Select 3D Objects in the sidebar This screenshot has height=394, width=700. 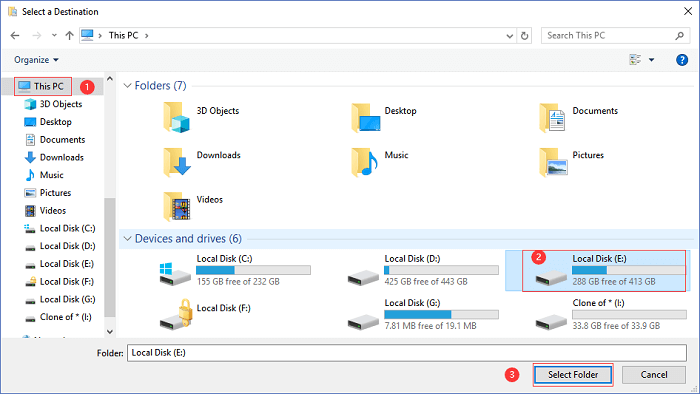53,104
